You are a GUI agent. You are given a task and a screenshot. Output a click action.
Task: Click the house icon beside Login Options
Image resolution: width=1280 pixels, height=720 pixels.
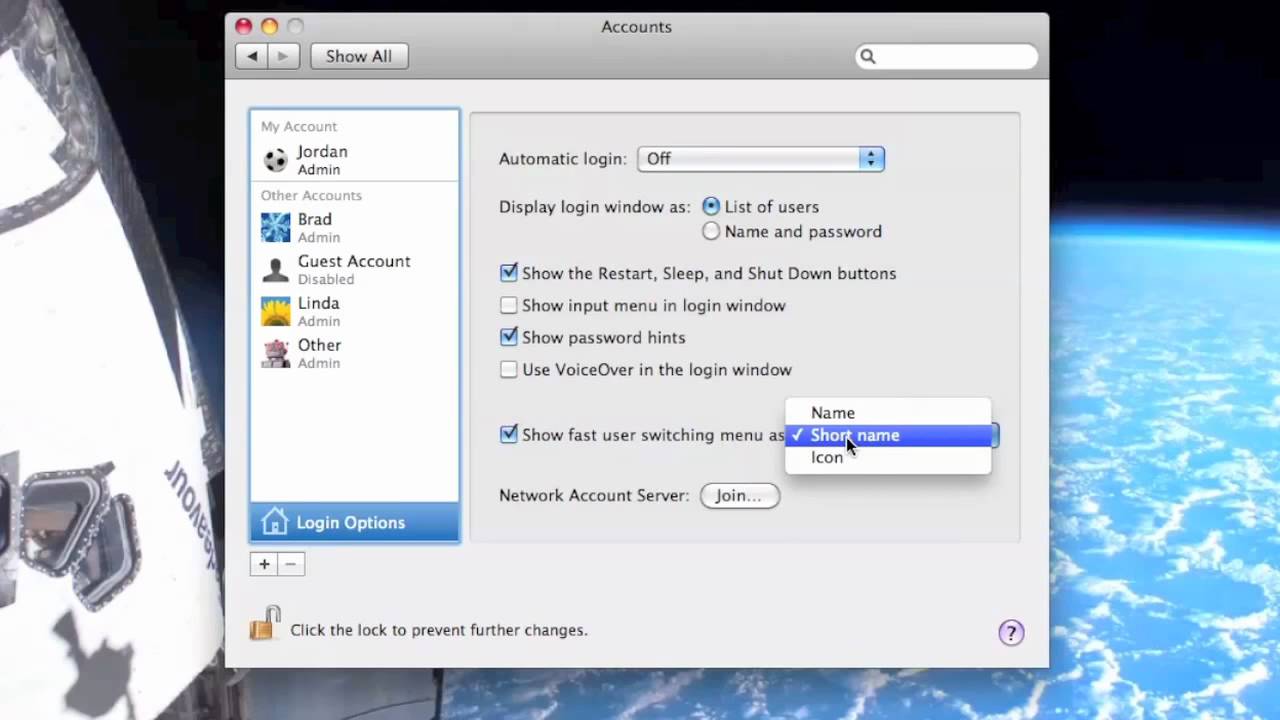click(x=274, y=521)
